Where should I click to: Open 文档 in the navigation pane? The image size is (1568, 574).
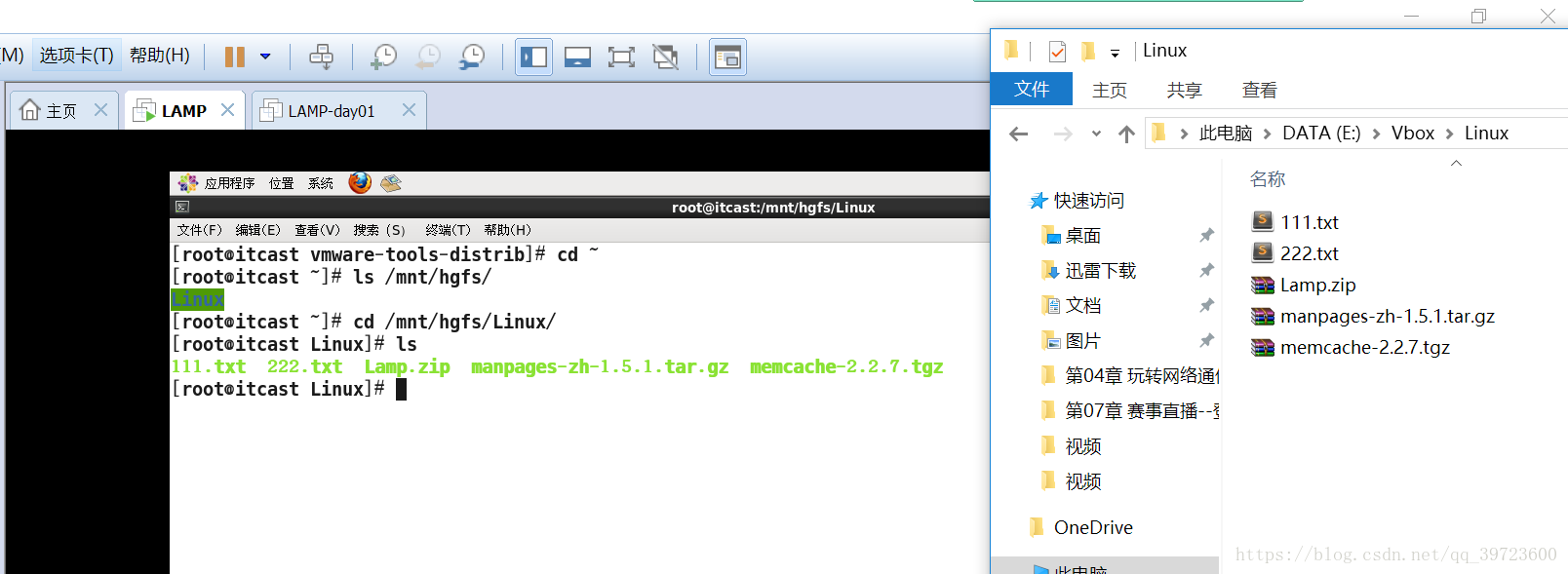click(x=1082, y=306)
